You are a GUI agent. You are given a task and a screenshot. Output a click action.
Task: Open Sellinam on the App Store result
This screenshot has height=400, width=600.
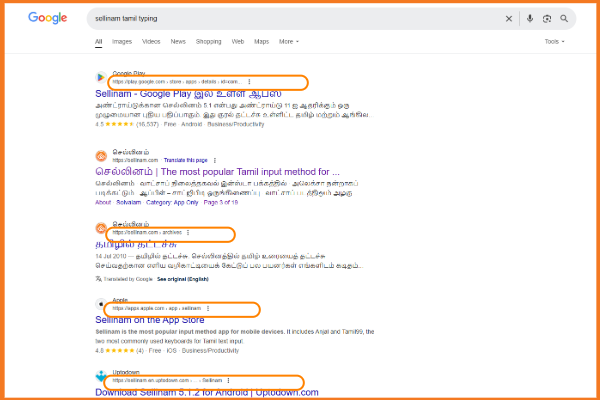click(x=150, y=320)
